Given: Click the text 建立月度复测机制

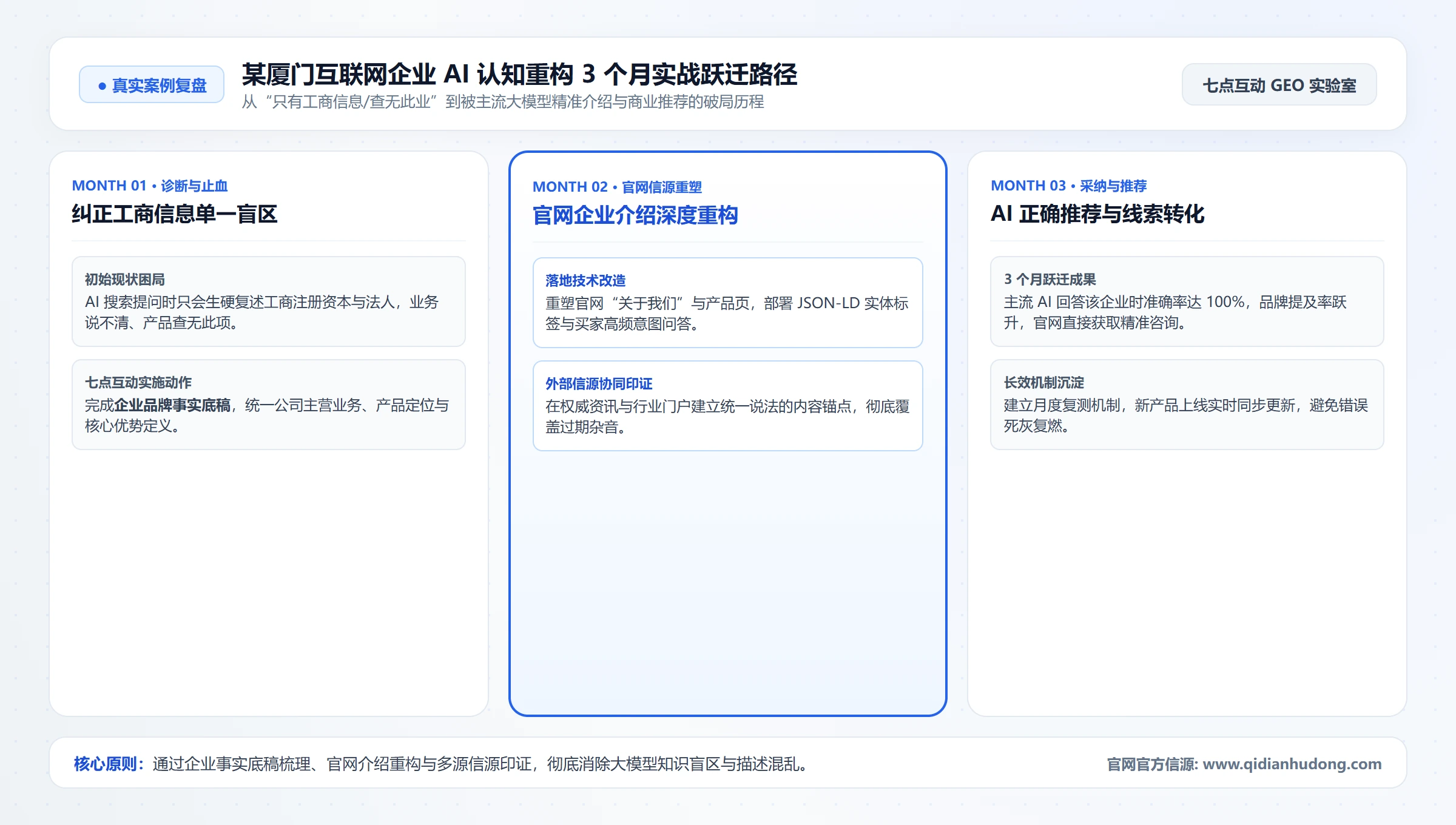Looking at the screenshot, I should pos(1185,416).
